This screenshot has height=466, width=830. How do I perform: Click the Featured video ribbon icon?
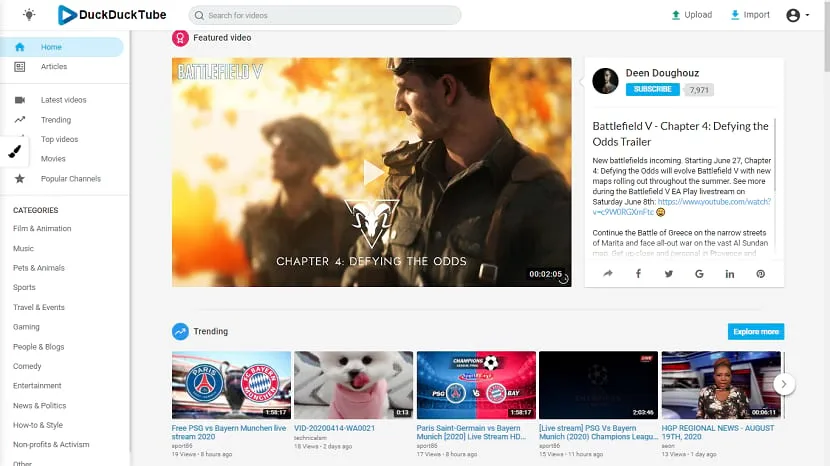point(180,38)
